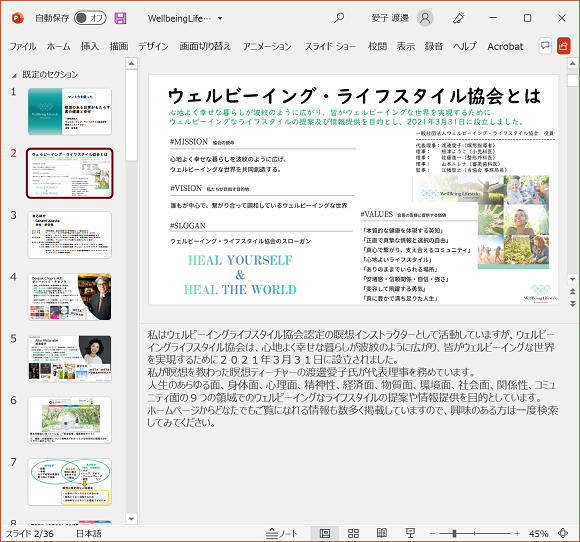This screenshot has width=580, height=542.
Task: Click the zoom in plus button
Action: (x=517, y=533)
